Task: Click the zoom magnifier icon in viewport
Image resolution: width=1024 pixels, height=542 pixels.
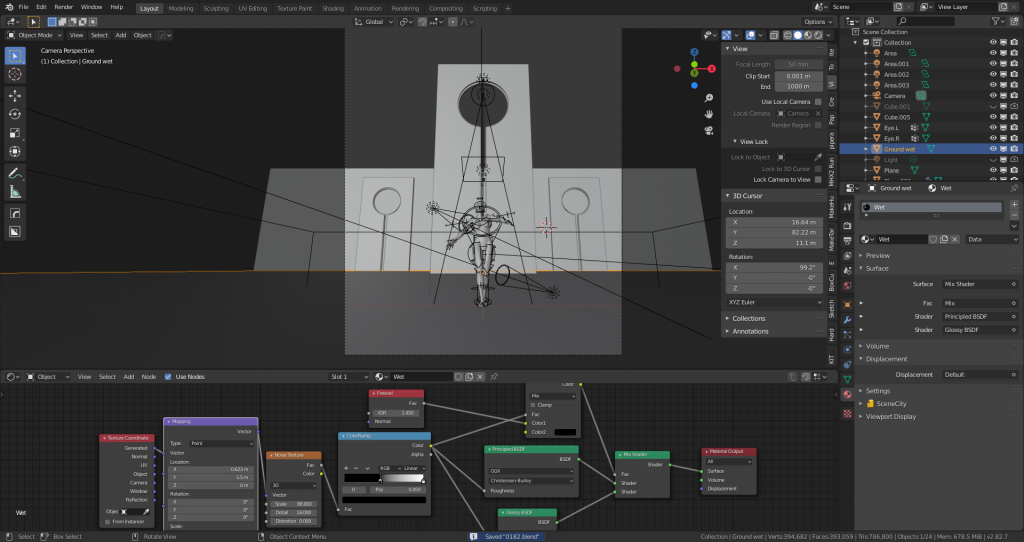Action: coord(709,98)
